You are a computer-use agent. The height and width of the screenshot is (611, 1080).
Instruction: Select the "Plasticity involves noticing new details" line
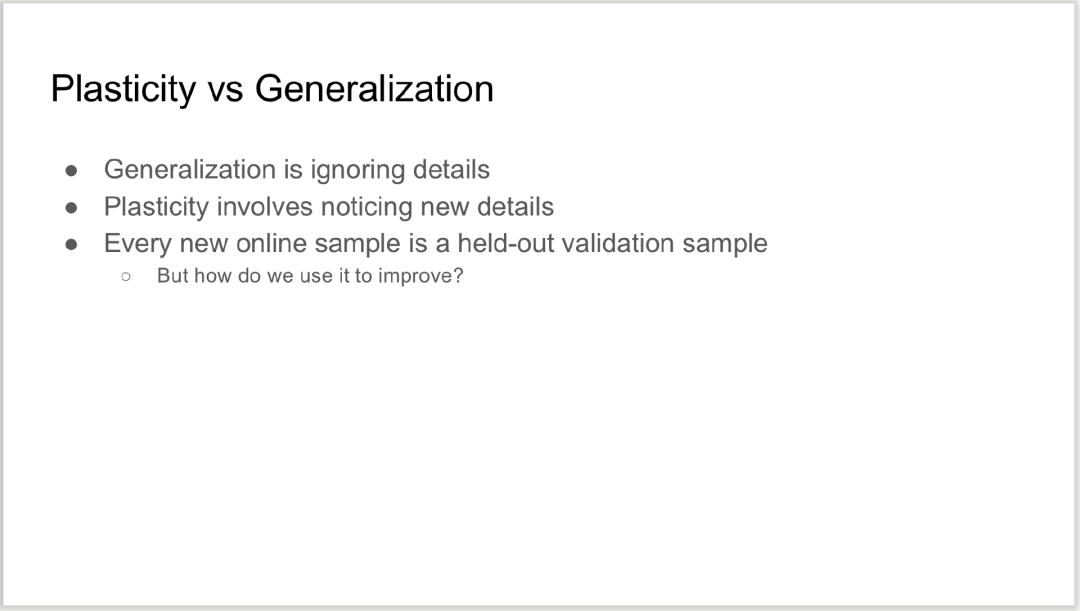[x=328, y=207]
